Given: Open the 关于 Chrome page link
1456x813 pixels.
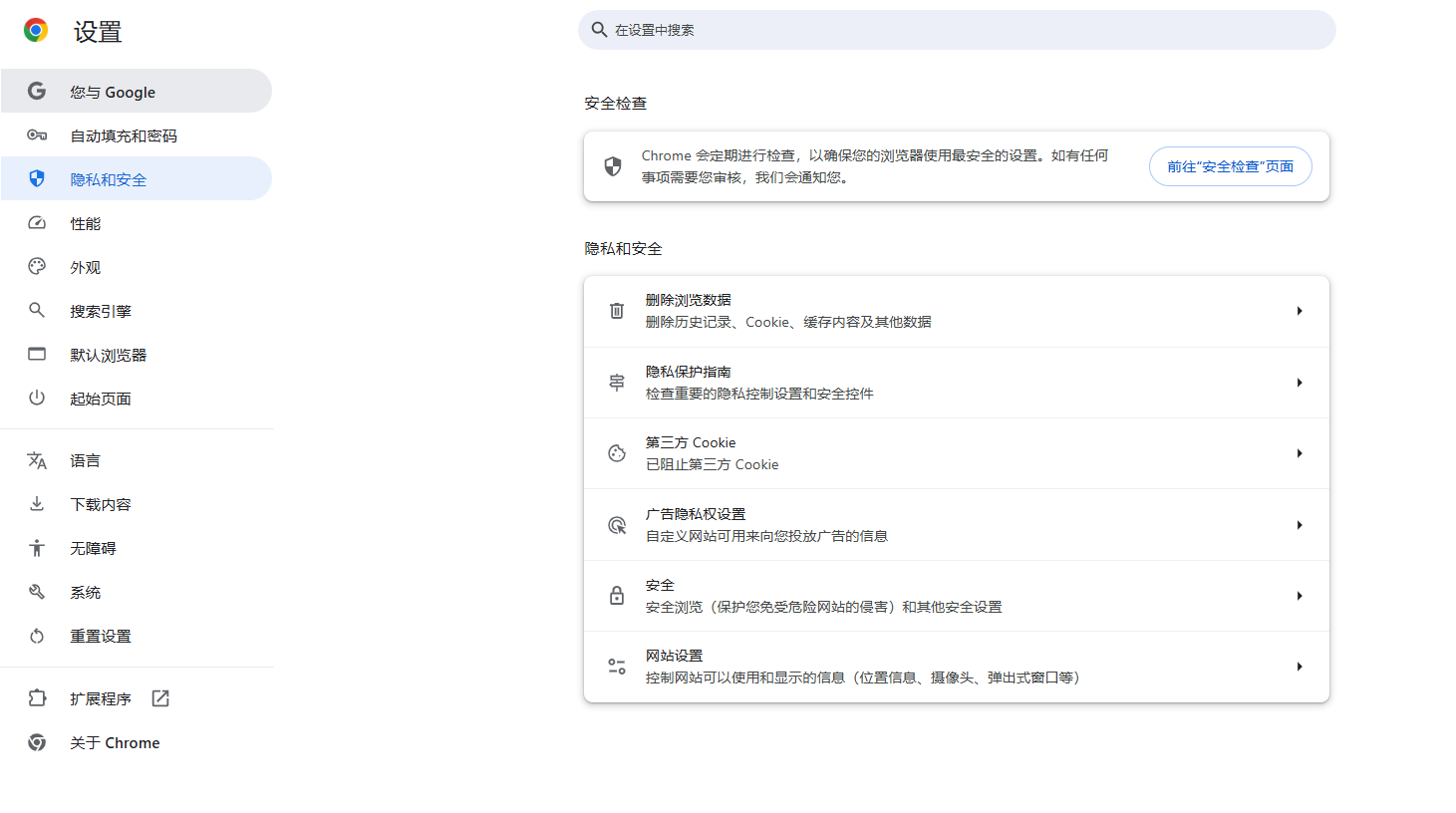Looking at the screenshot, I should pos(137,742).
